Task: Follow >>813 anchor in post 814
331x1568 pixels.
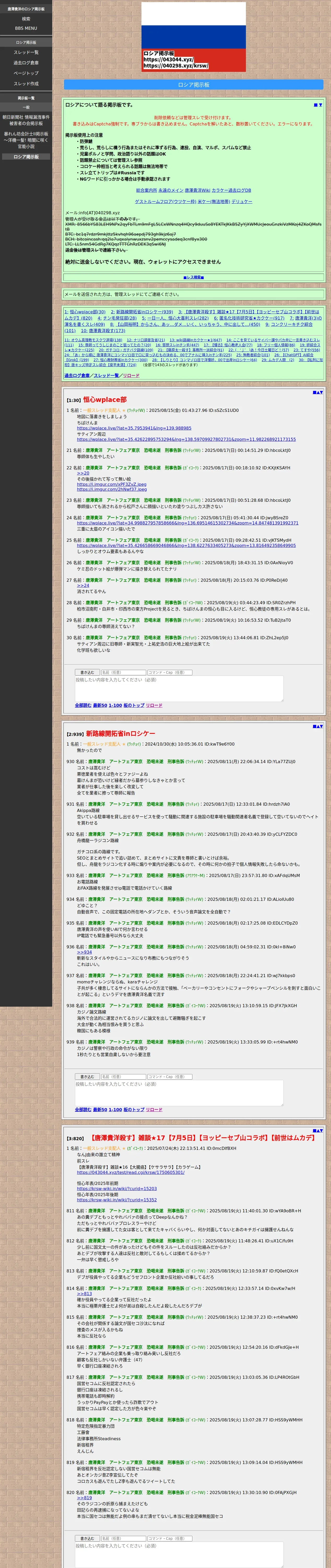Action: [85, 1294]
